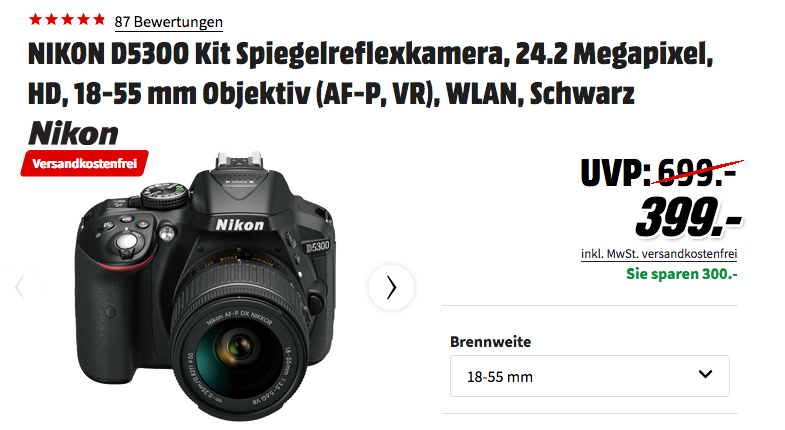Go to previous product image with left arrow

(x=20, y=287)
